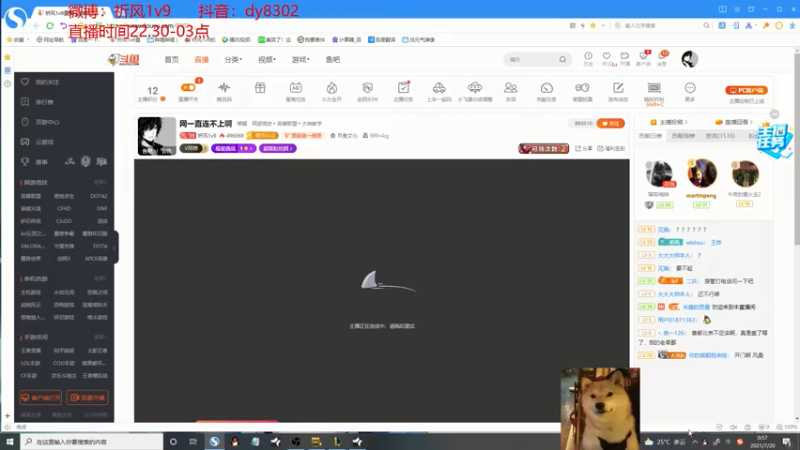This screenshot has width=800, height=450.
Task: Click the 客户端打开 orange outlined button
Action: [x=41, y=397]
